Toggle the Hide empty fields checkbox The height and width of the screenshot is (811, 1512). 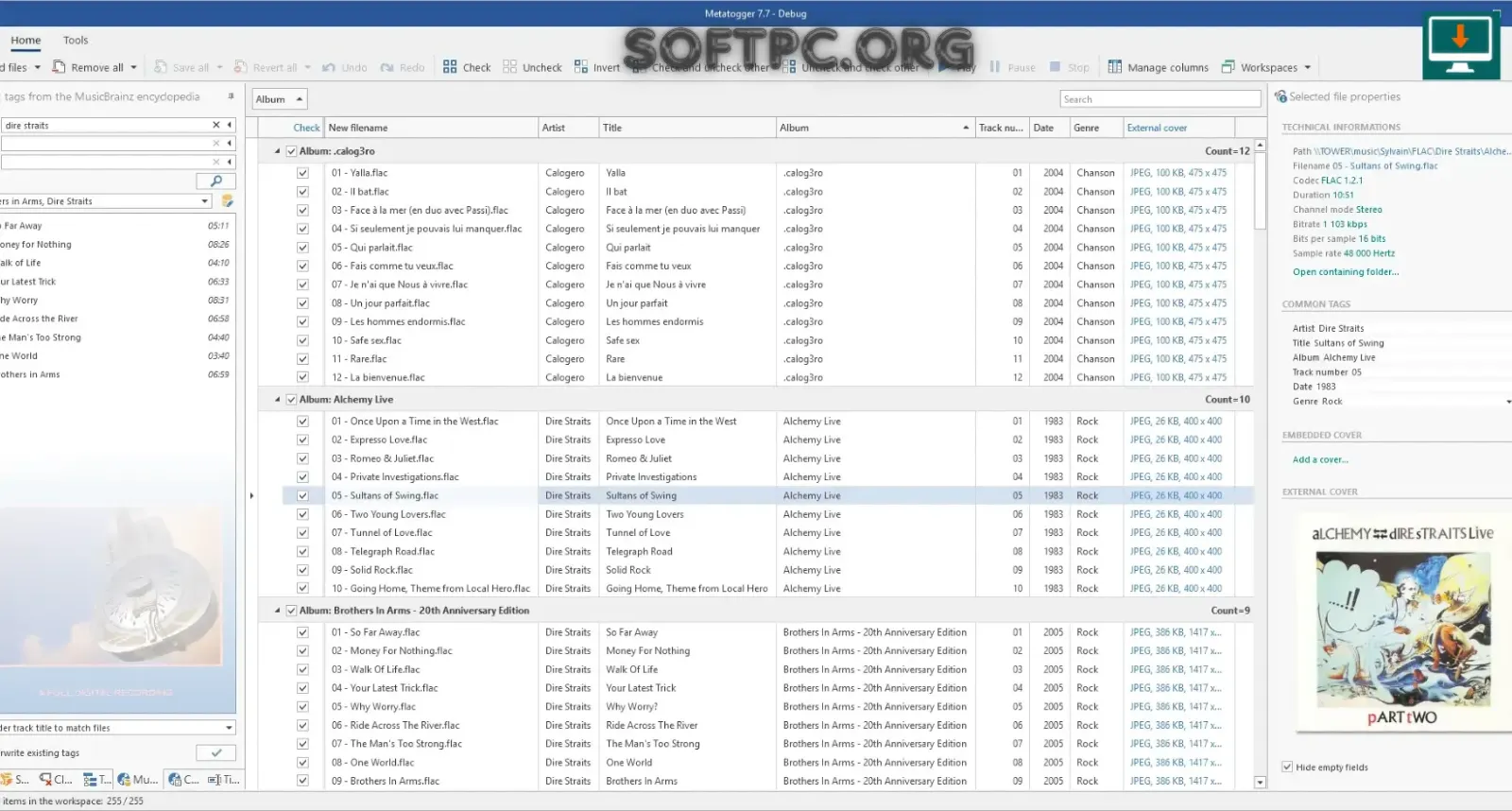click(1287, 767)
